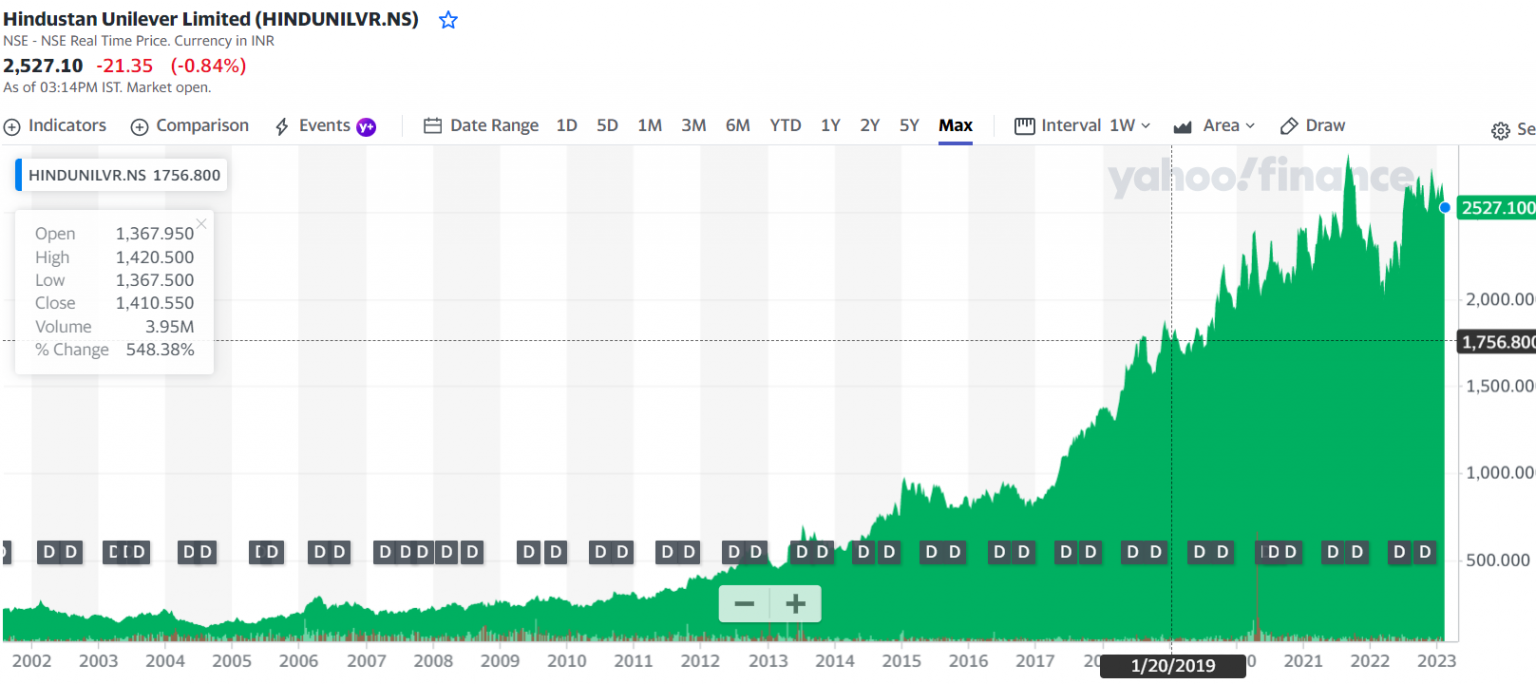Toggle the Y+ events badge
Viewport: 1536px width, 684px height.
(366, 125)
